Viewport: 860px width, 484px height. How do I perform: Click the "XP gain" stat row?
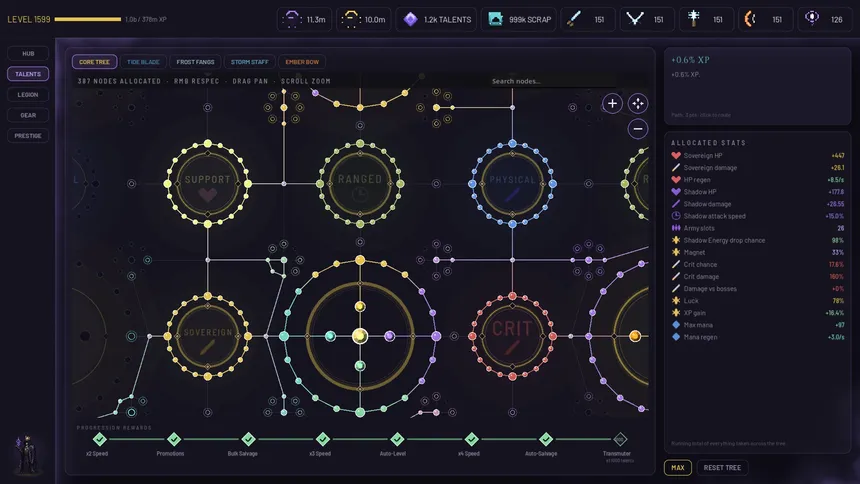[757, 313]
